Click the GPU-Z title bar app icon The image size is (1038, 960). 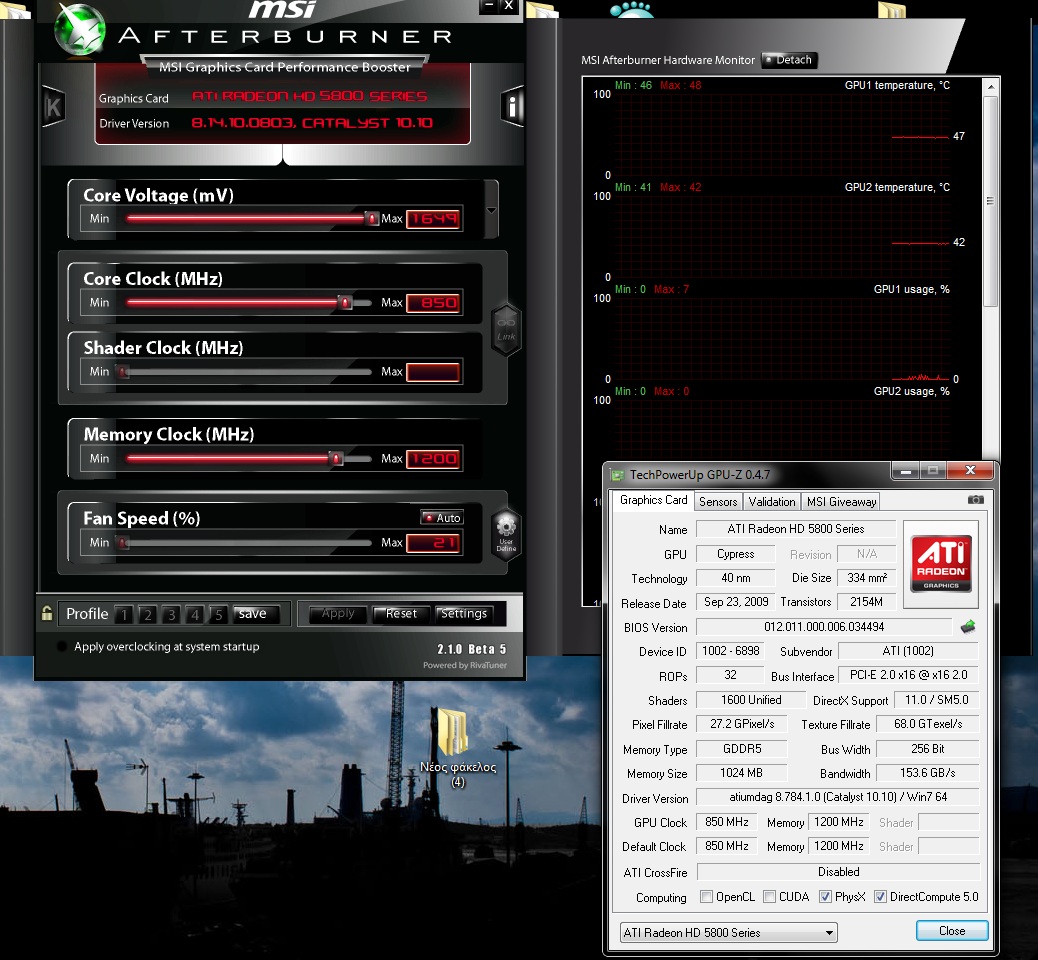coord(618,475)
